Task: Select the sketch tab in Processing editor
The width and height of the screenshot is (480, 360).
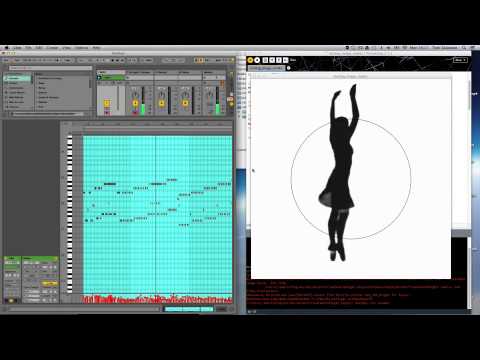Action: point(266,68)
